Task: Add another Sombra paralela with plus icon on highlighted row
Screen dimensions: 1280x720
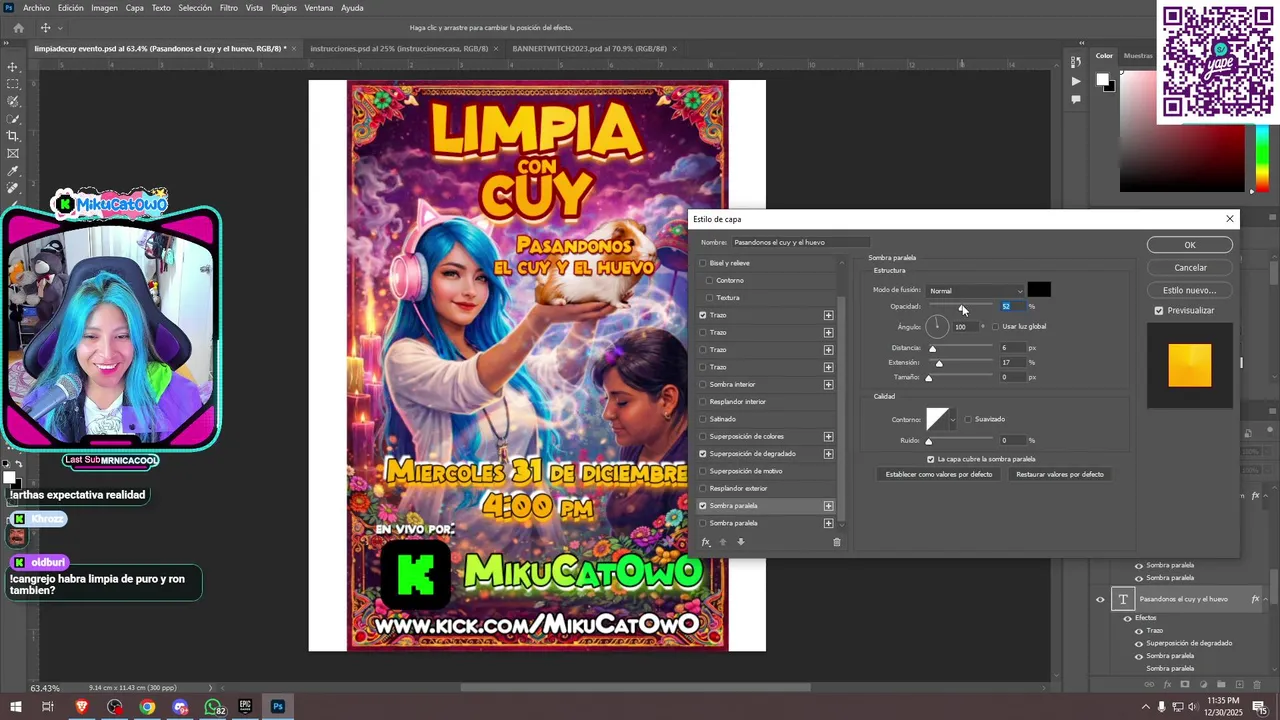Action: pos(828,506)
